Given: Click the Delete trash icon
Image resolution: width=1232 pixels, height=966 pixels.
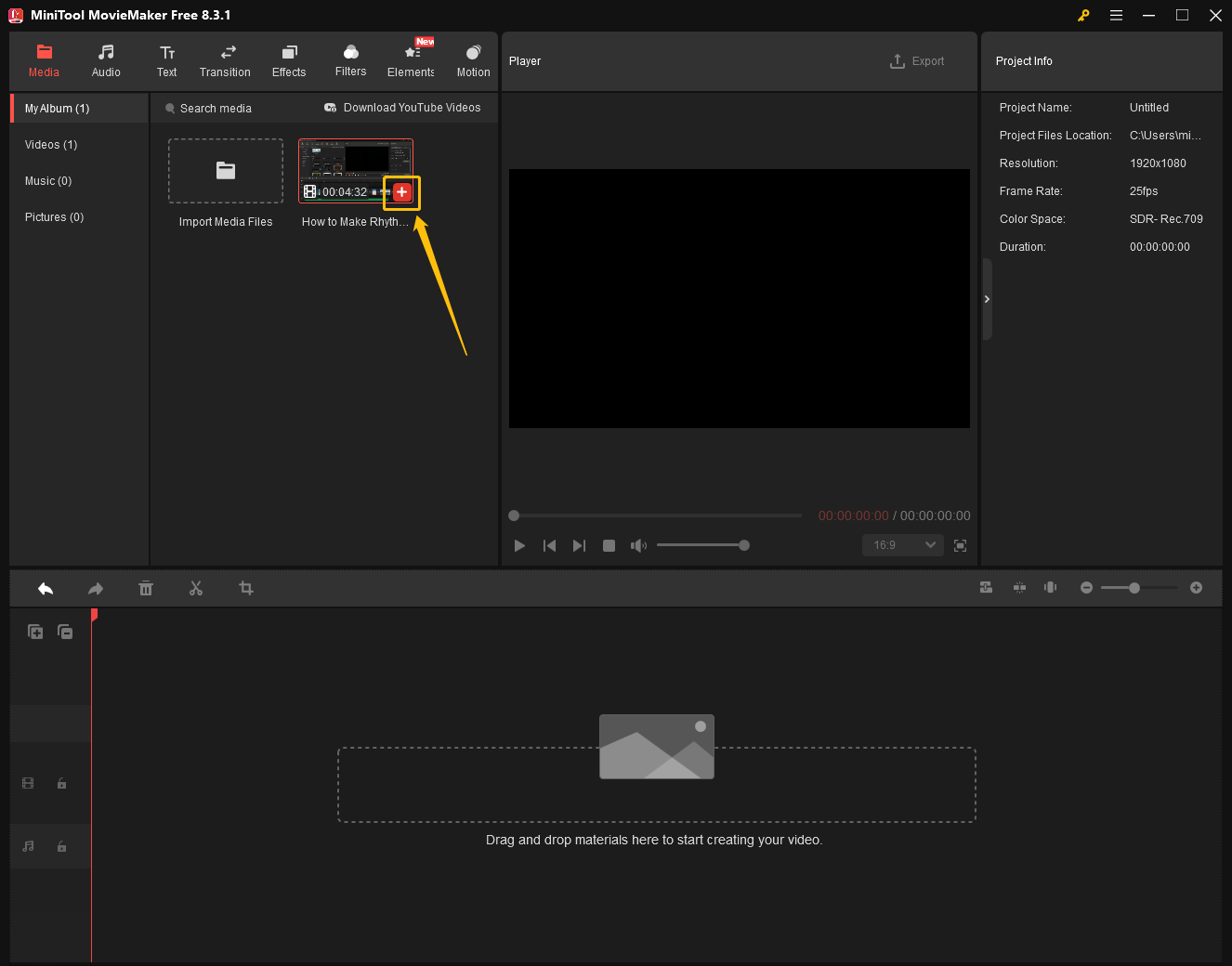Looking at the screenshot, I should (x=146, y=588).
